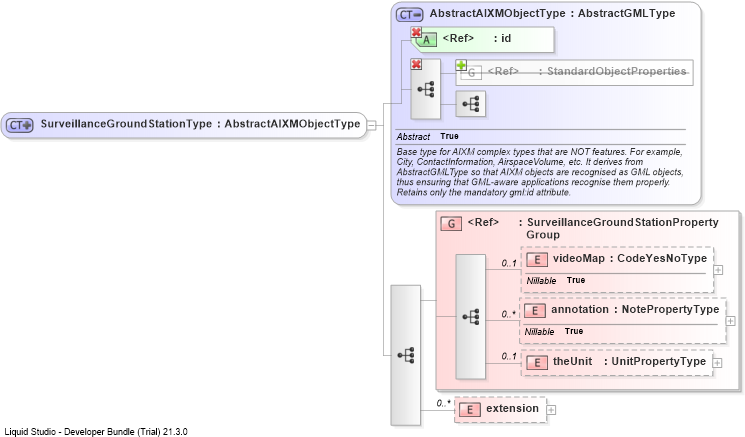Select the 'extension' element label
Image resolution: width=745 pixels, height=437 pixels.
512,408
